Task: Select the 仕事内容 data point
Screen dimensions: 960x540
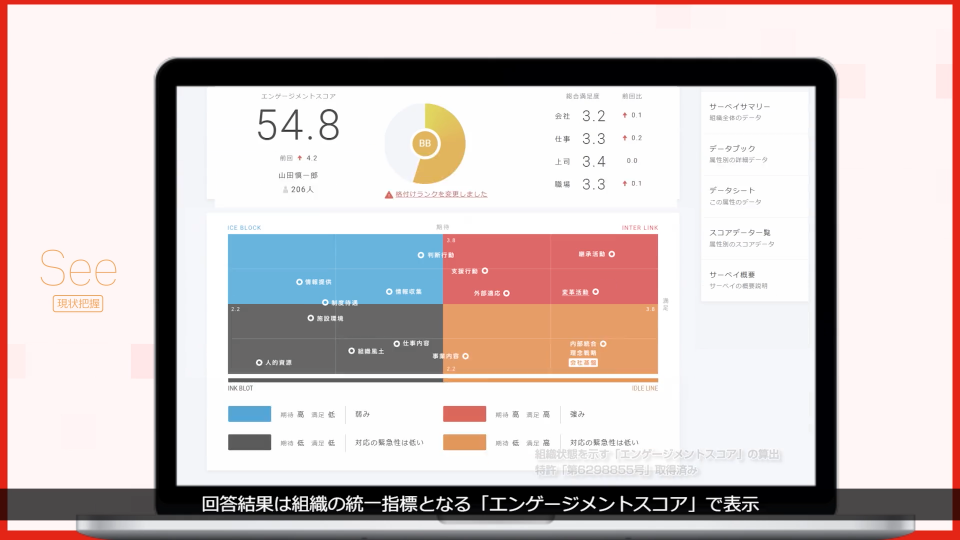Action: coord(397,343)
